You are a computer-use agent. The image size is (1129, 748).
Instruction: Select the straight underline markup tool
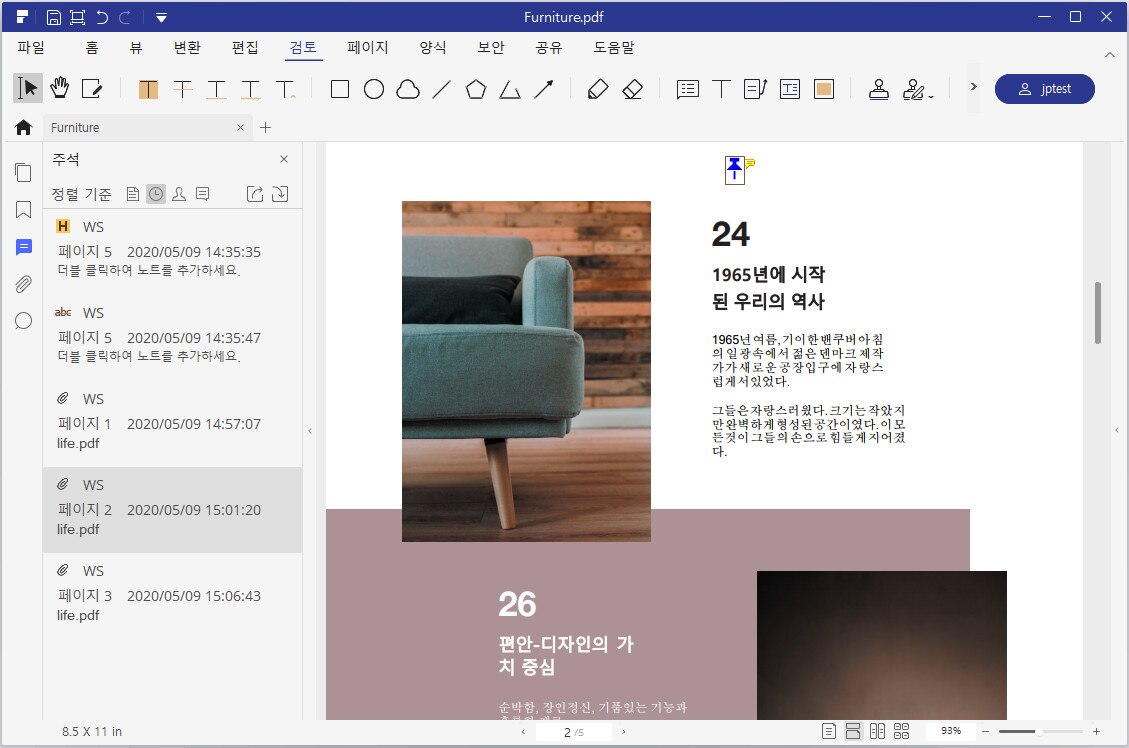click(217, 89)
